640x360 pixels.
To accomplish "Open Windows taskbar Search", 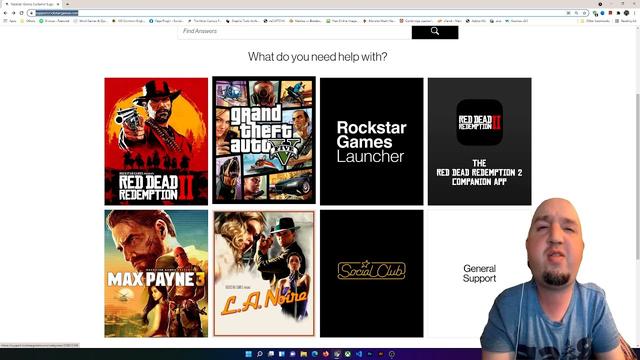I will [260, 354].
